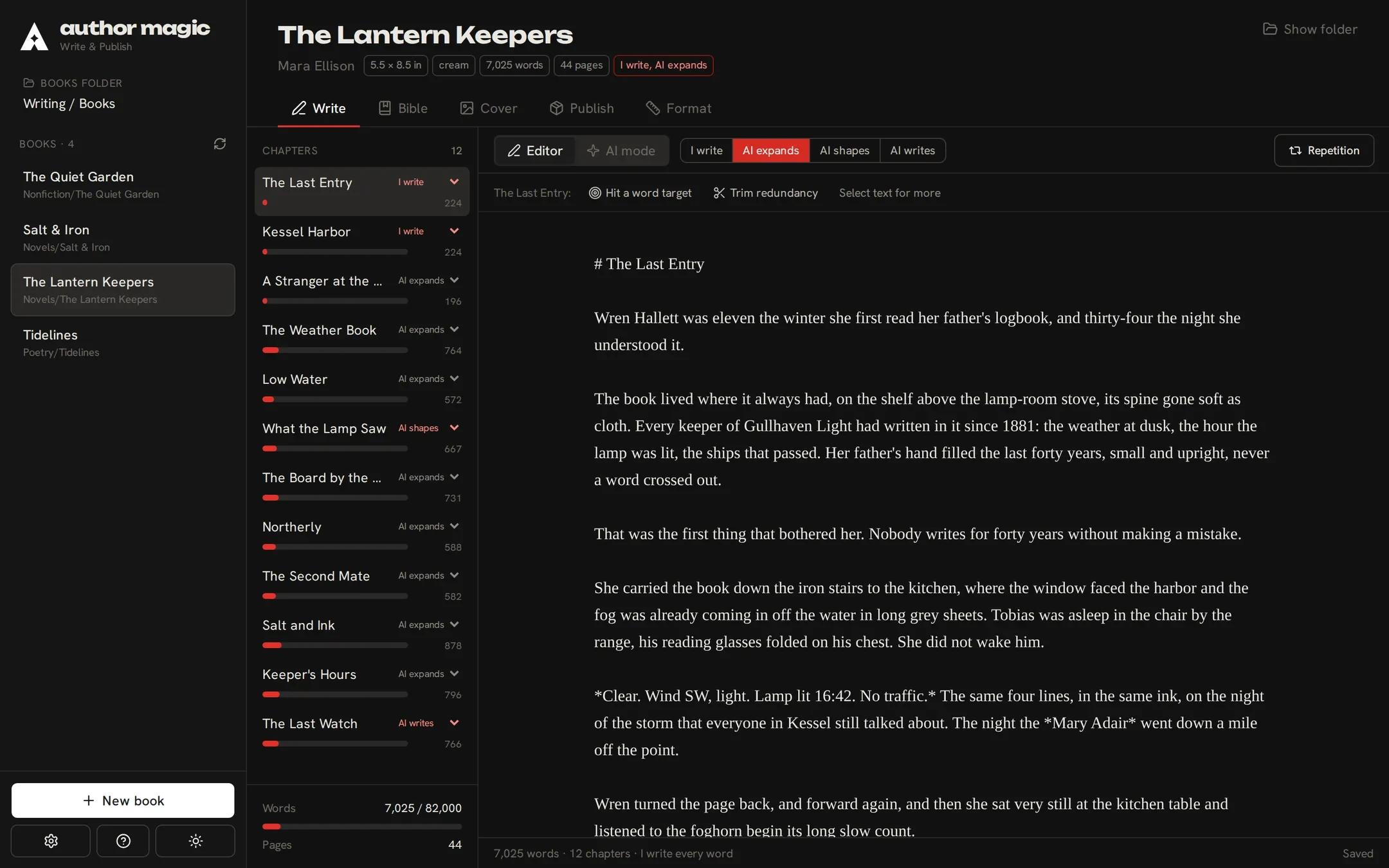Open the Low Water chapter
The image size is (1389, 868).
coord(362,388)
